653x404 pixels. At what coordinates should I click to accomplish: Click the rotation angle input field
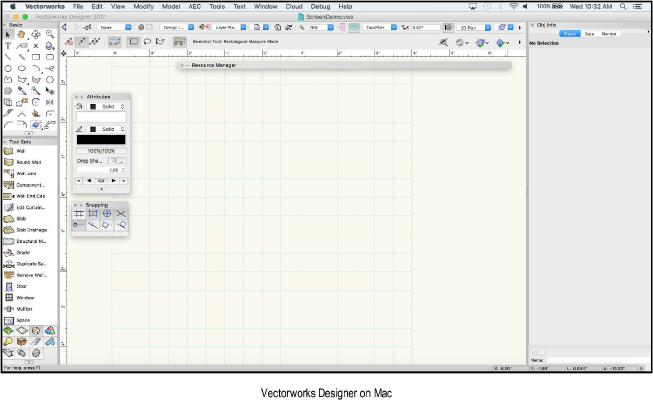(426, 27)
